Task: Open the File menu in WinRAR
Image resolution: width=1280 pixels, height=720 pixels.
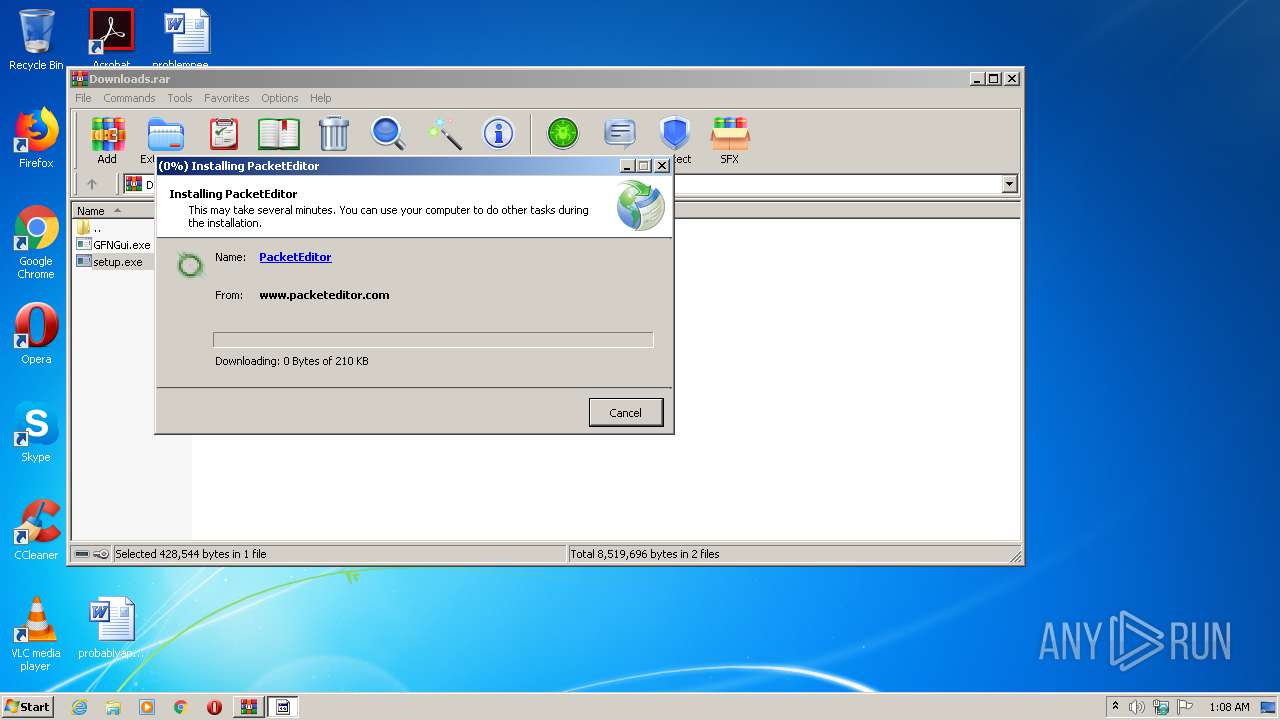Action: (x=83, y=98)
